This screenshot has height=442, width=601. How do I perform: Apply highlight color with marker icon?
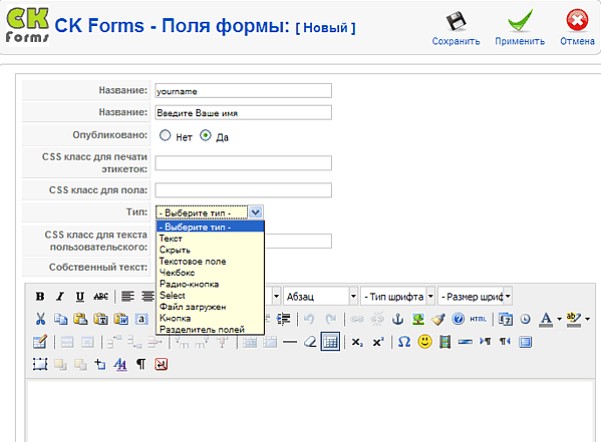pyautogui.click(x=574, y=319)
